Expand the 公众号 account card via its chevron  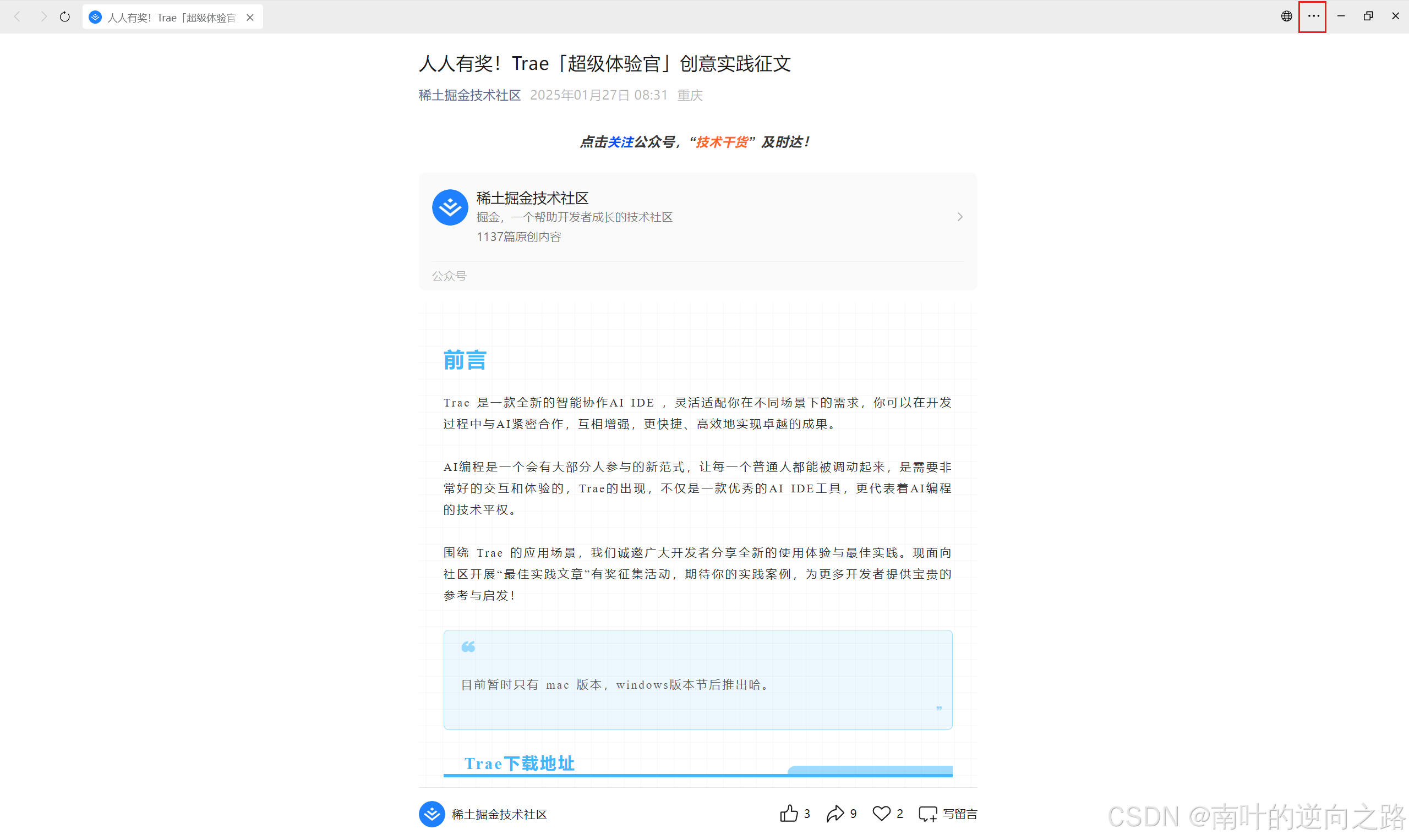(x=959, y=216)
